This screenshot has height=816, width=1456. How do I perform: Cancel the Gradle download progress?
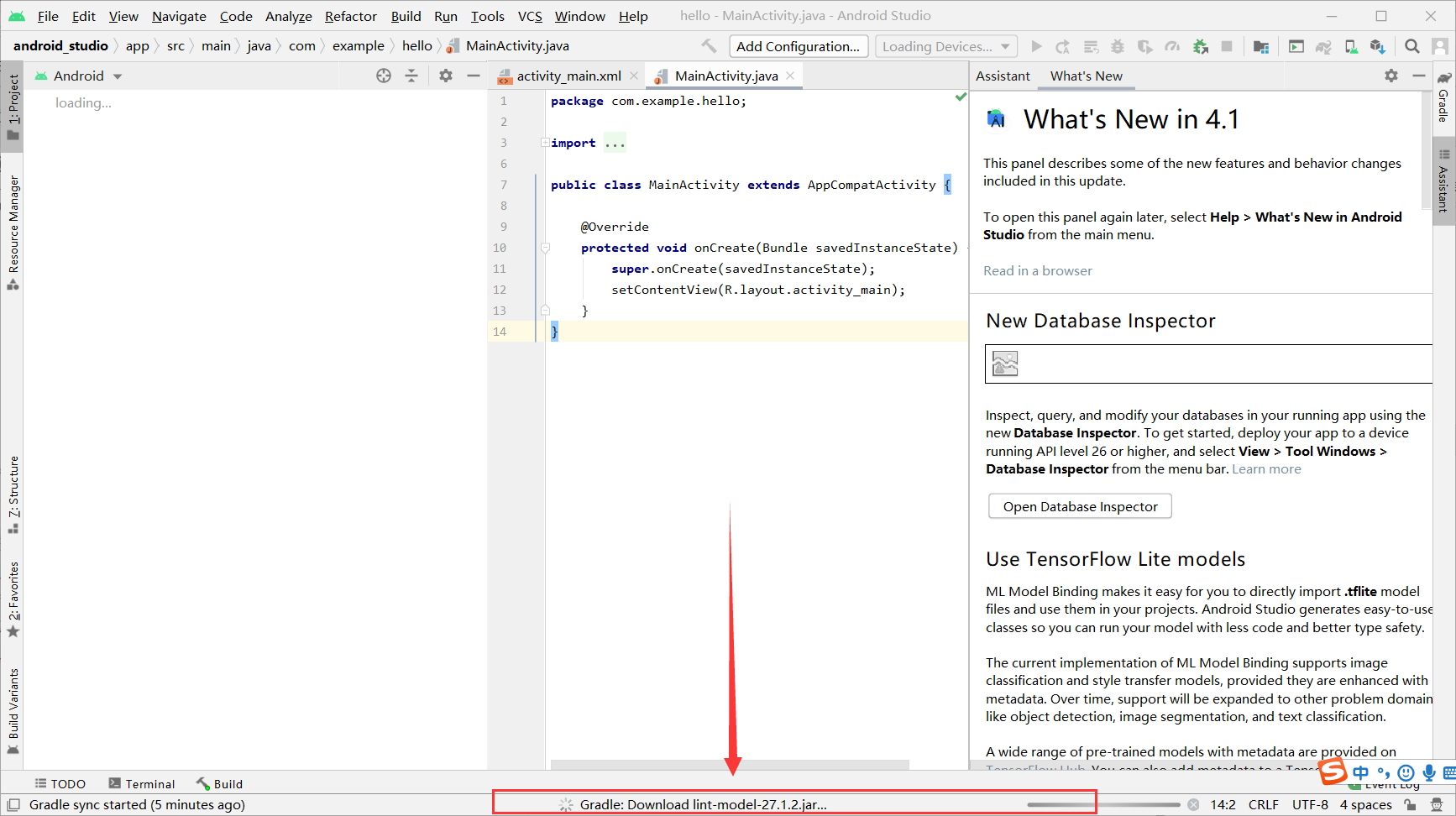click(x=1193, y=804)
